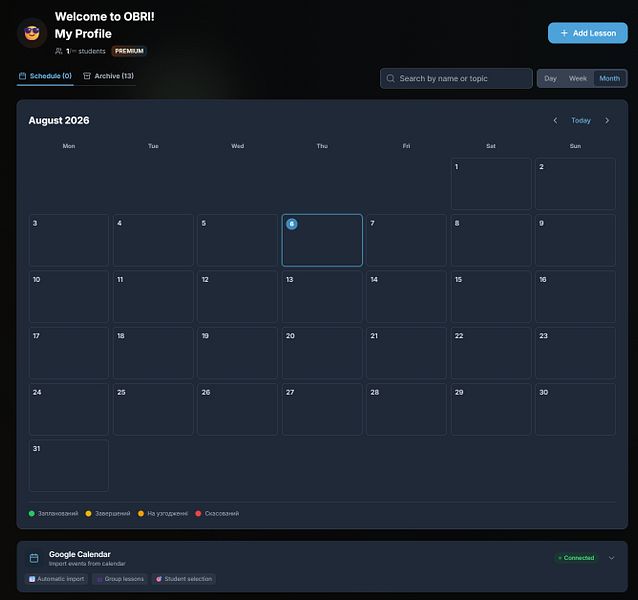
Task: Switch to Week view
Action: click(578, 79)
